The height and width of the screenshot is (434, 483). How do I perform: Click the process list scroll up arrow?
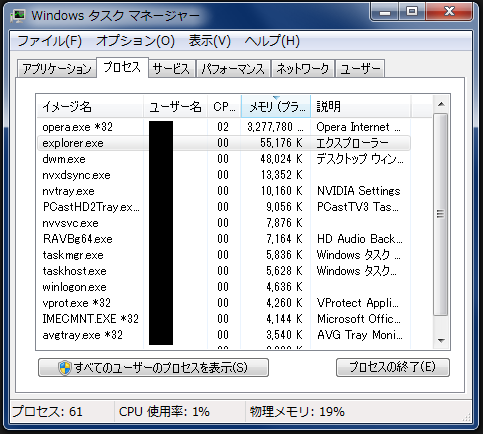coord(441,104)
